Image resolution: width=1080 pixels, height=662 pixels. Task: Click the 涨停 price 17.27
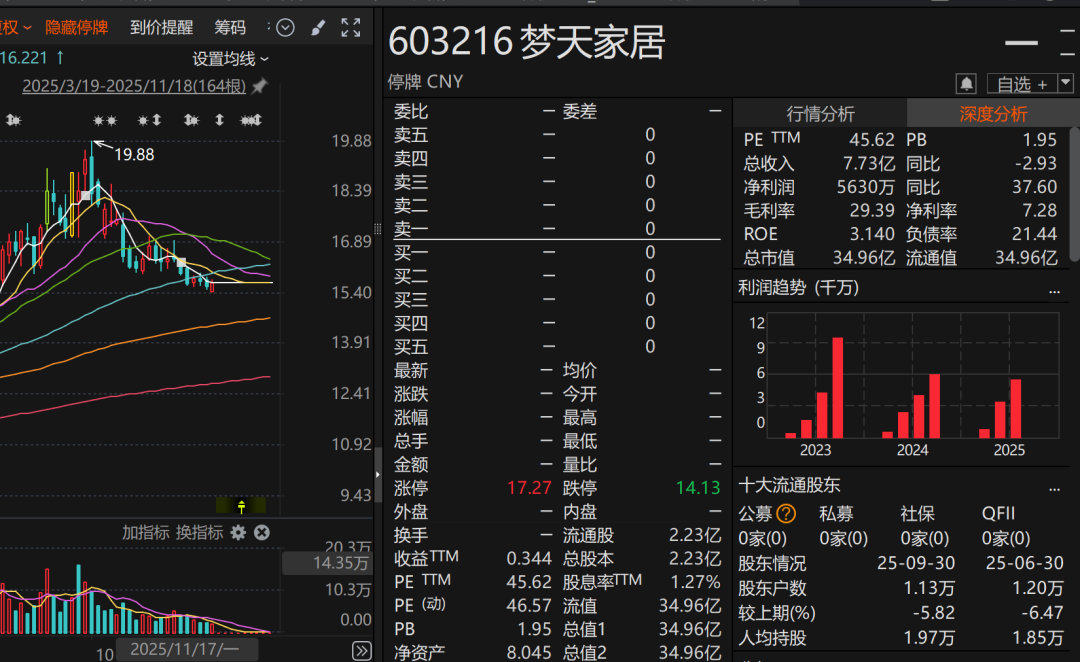[529, 488]
